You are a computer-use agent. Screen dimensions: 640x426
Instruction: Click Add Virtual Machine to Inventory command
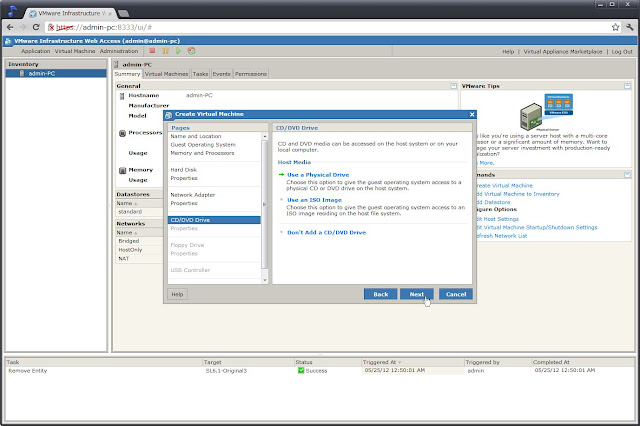518,194
